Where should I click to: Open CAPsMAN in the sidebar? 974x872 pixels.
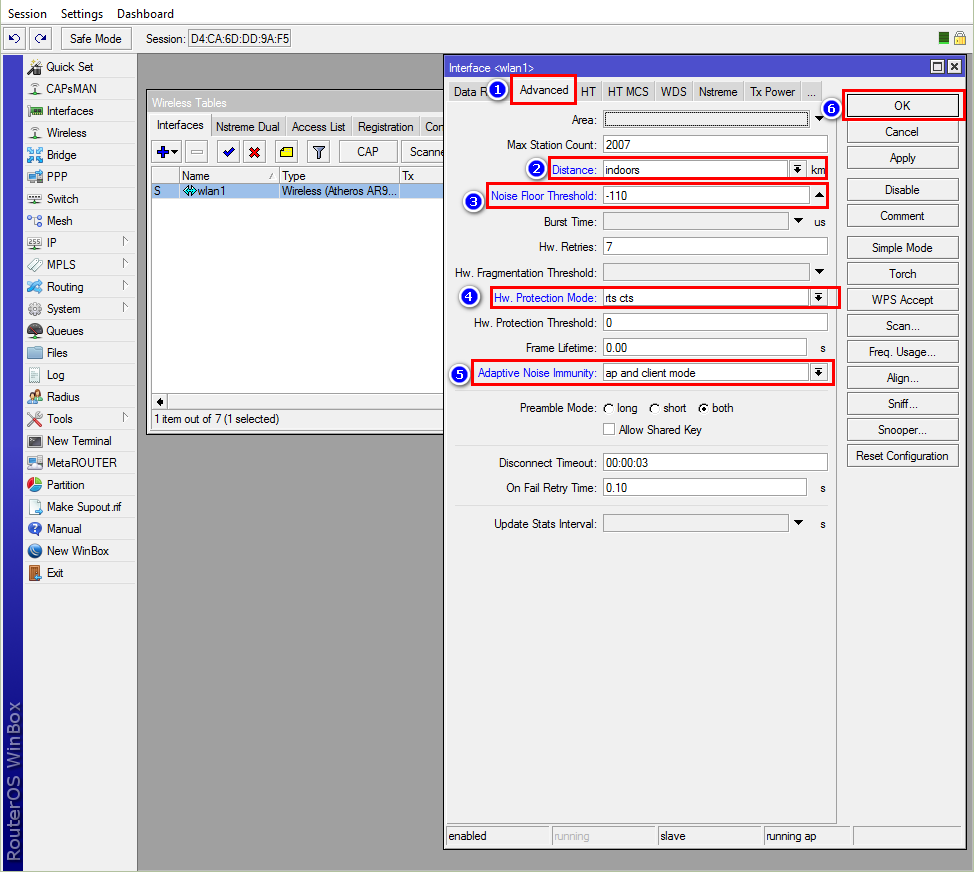pyautogui.click(x=71, y=89)
